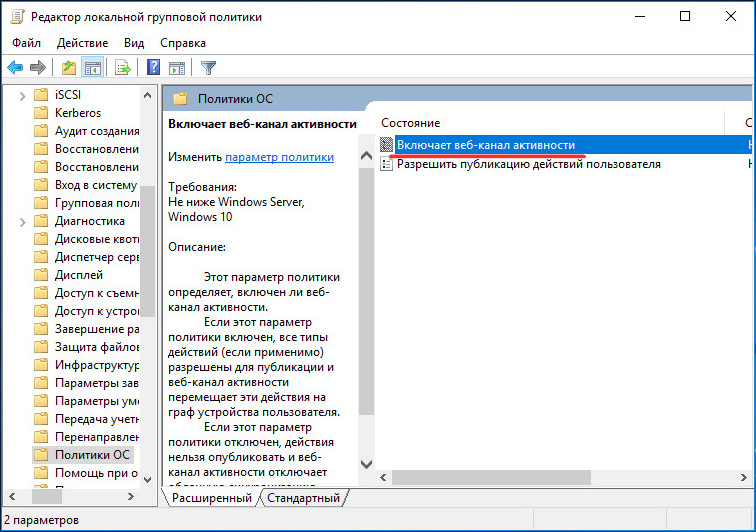Open the Файл menu
Viewport: 756px width, 532px height.
(27, 43)
